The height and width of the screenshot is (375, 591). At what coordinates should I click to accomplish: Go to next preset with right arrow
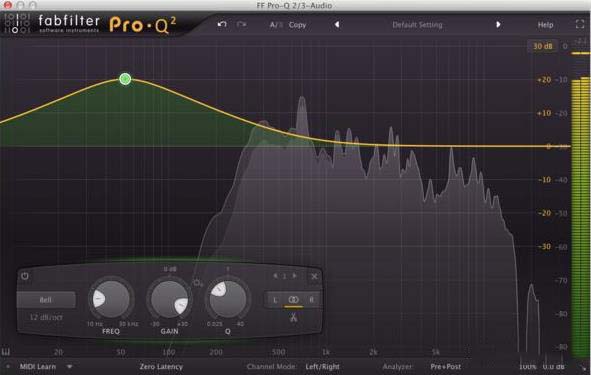498,24
